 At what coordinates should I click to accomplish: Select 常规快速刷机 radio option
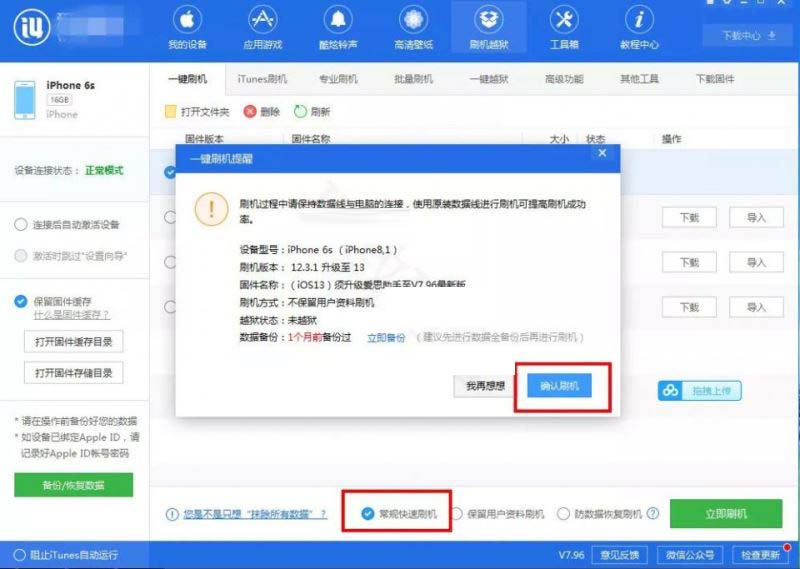[x=367, y=514]
